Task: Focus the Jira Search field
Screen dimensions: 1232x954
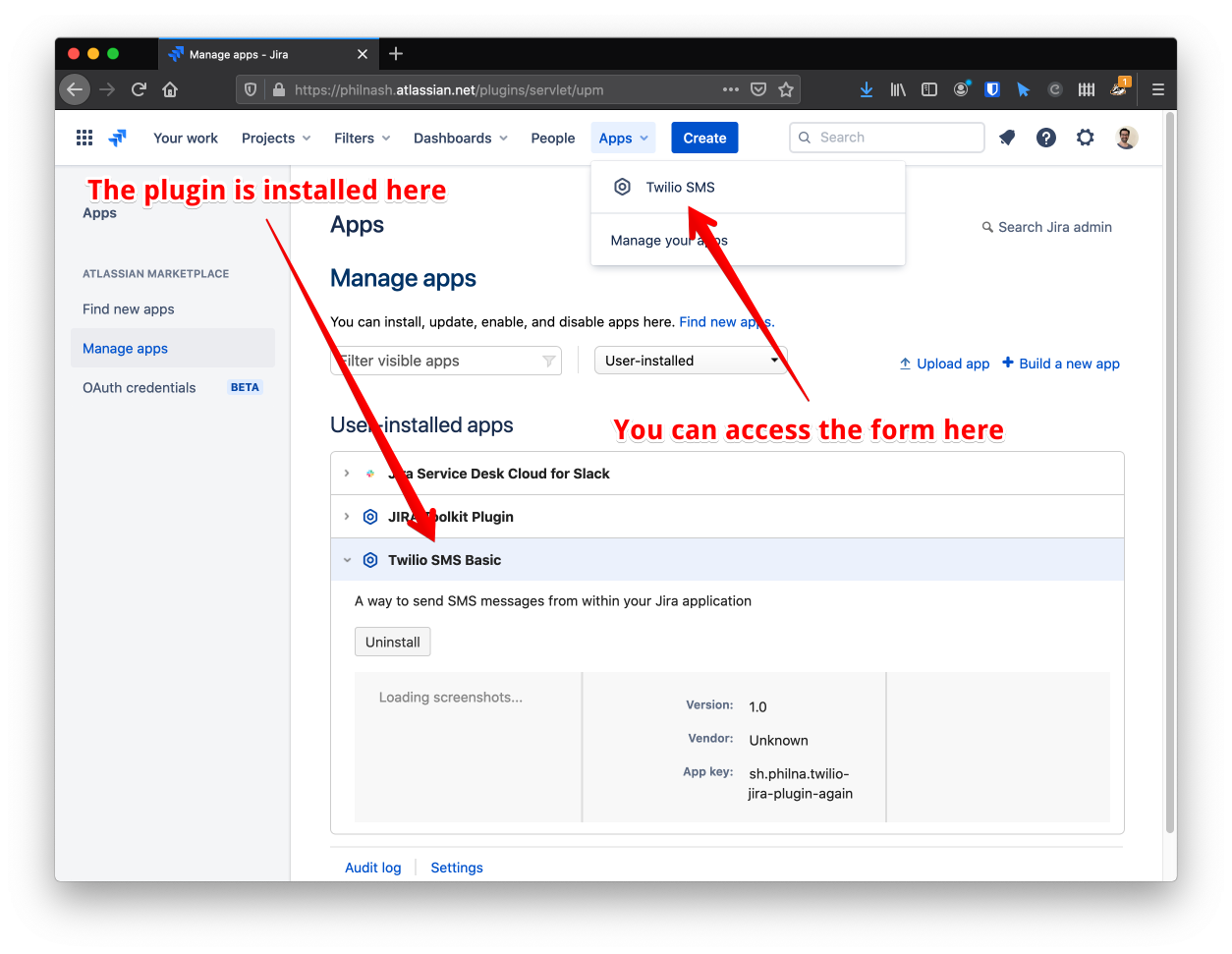Action: coord(887,138)
